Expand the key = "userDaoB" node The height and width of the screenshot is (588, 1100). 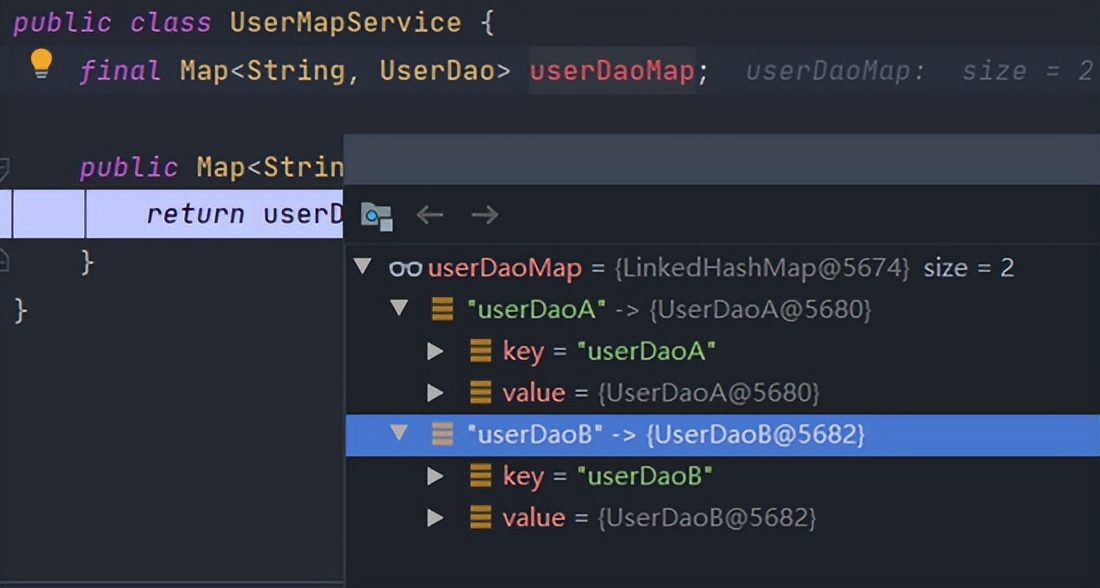tap(435, 476)
